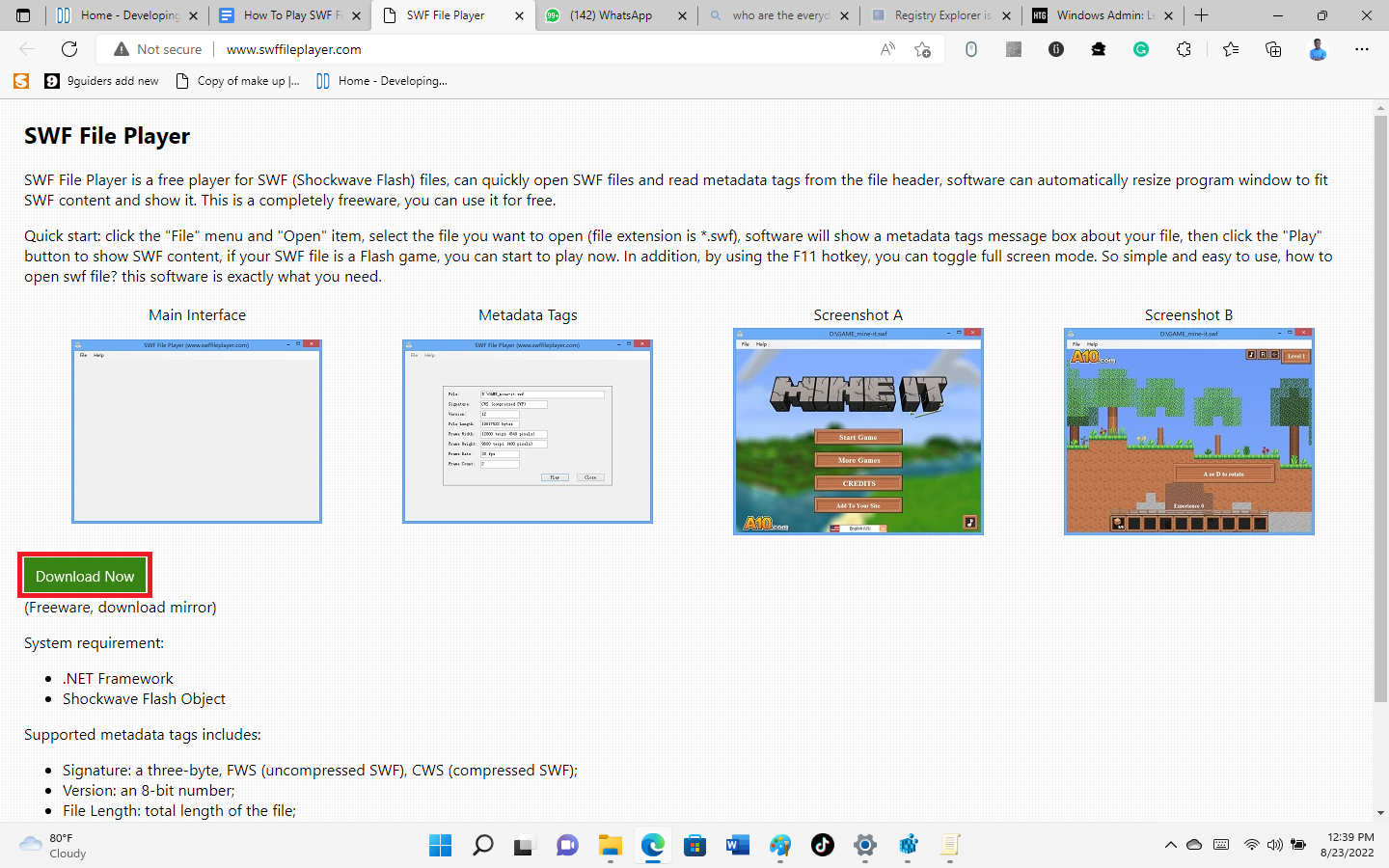Click the Microsoft Edge taskbar icon
The width and height of the screenshot is (1389, 868).
[x=653, y=846]
